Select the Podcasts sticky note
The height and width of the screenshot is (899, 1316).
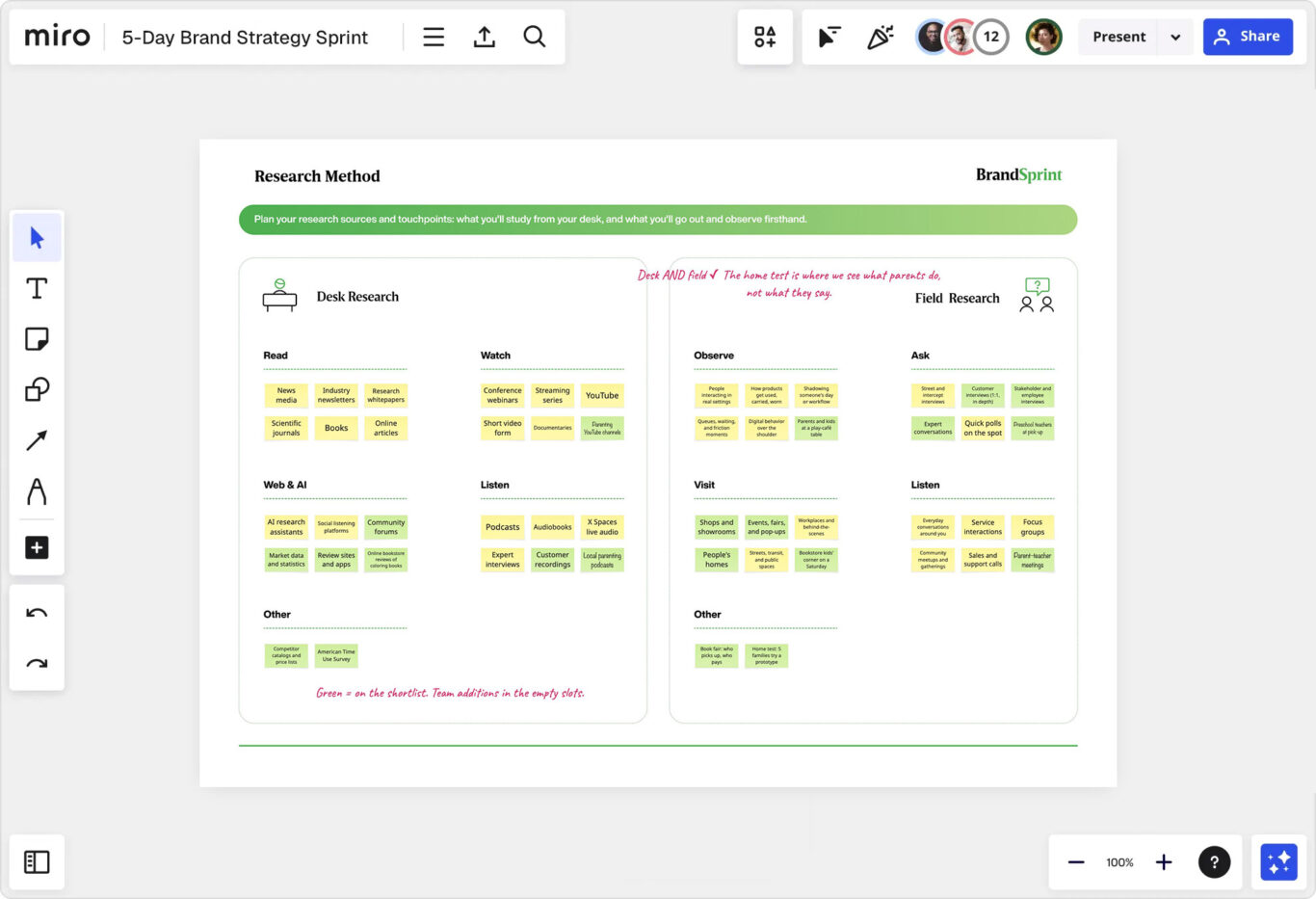pyautogui.click(x=503, y=527)
